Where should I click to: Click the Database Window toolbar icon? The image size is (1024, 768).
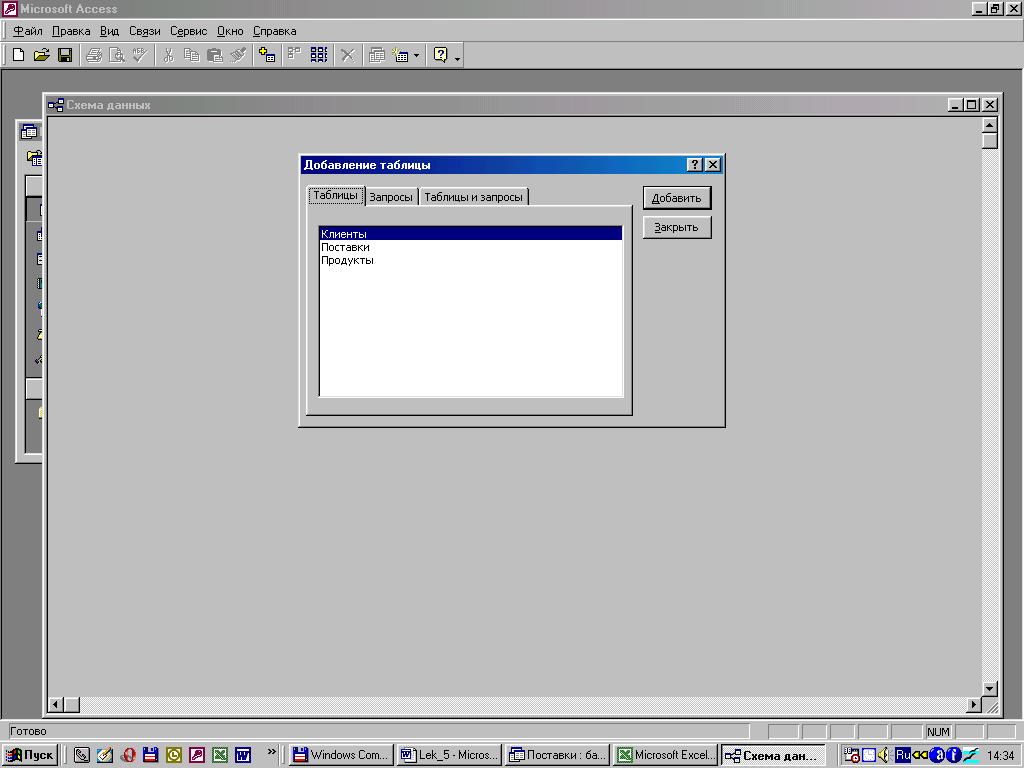pos(377,56)
